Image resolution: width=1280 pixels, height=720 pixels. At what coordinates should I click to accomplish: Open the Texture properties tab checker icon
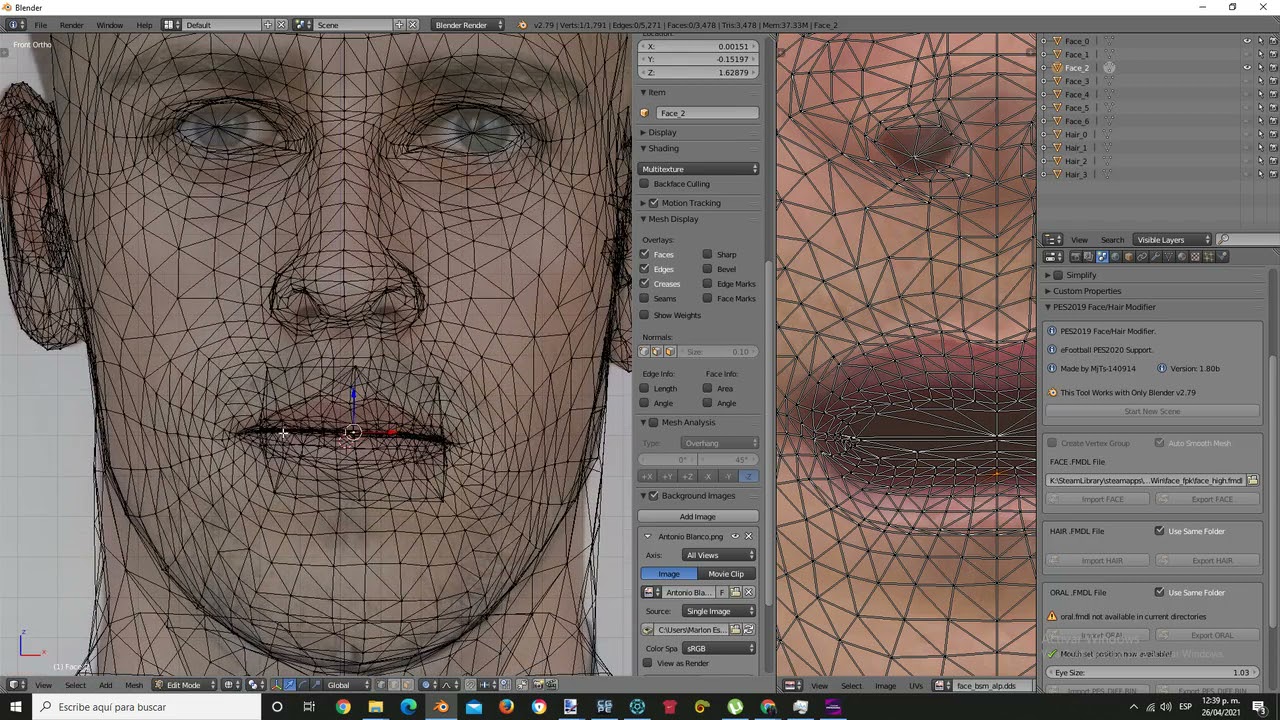tap(1195, 256)
